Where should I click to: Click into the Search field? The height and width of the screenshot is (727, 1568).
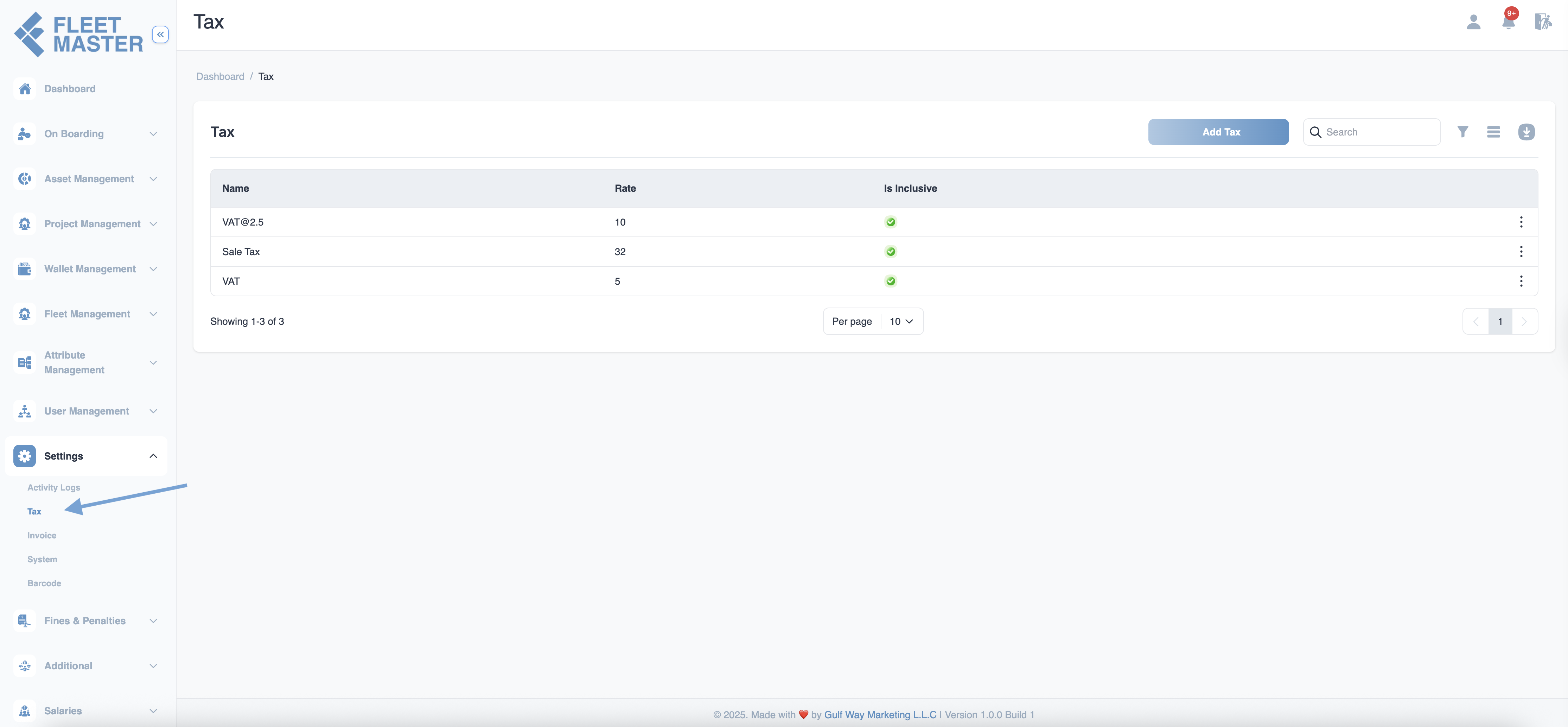(x=1371, y=132)
